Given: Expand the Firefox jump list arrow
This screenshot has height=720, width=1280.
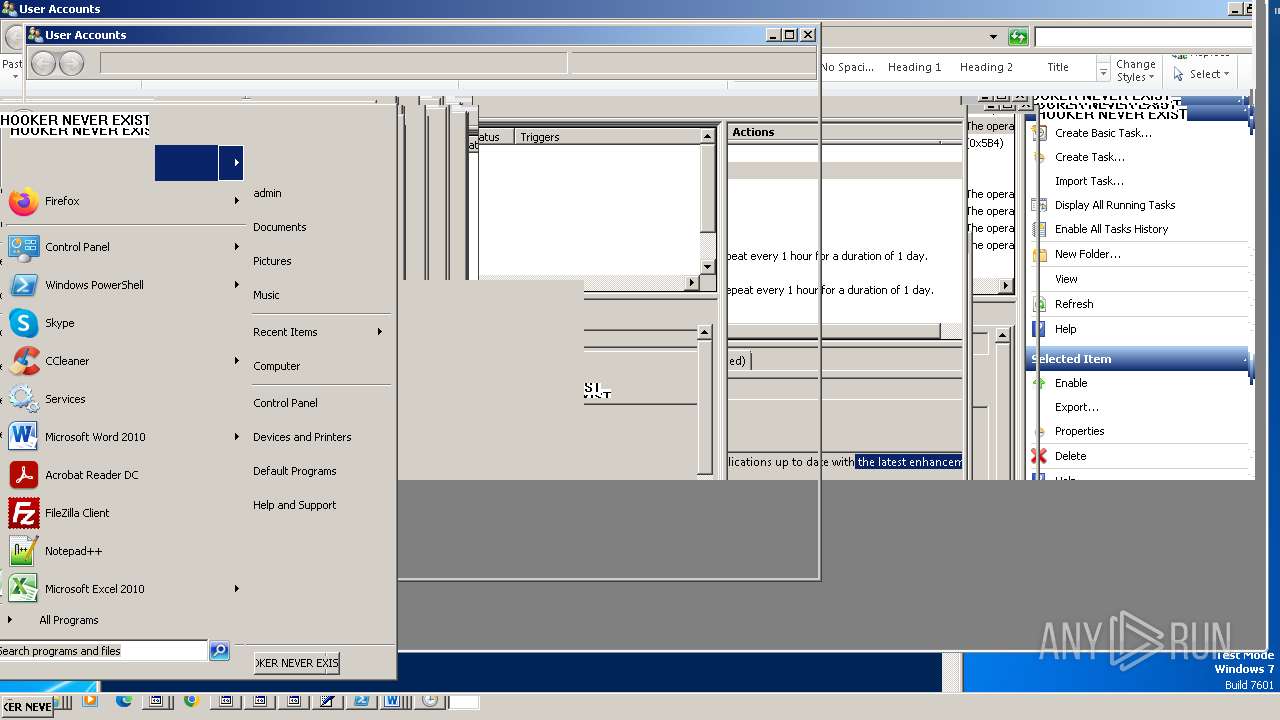Looking at the screenshot, I should 237,201.
